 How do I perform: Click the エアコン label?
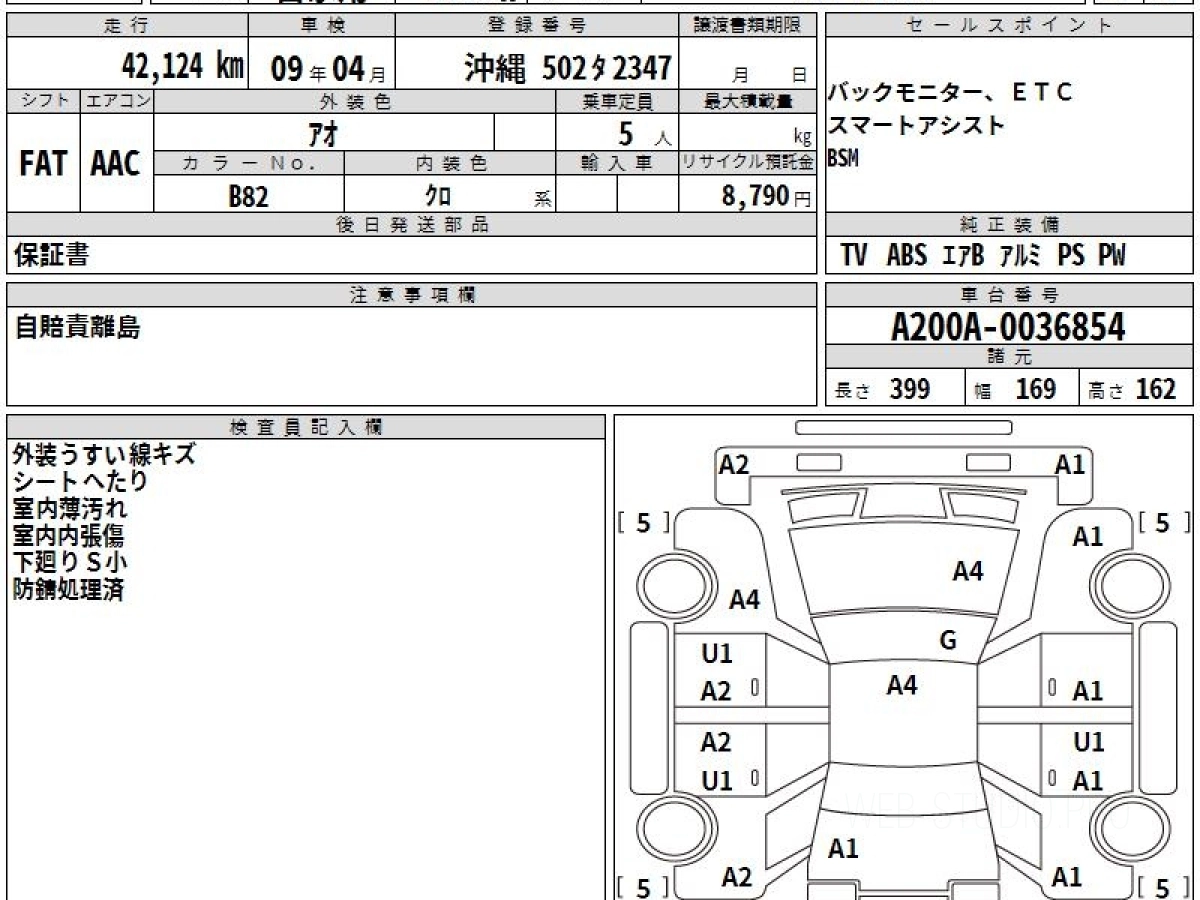117,101
